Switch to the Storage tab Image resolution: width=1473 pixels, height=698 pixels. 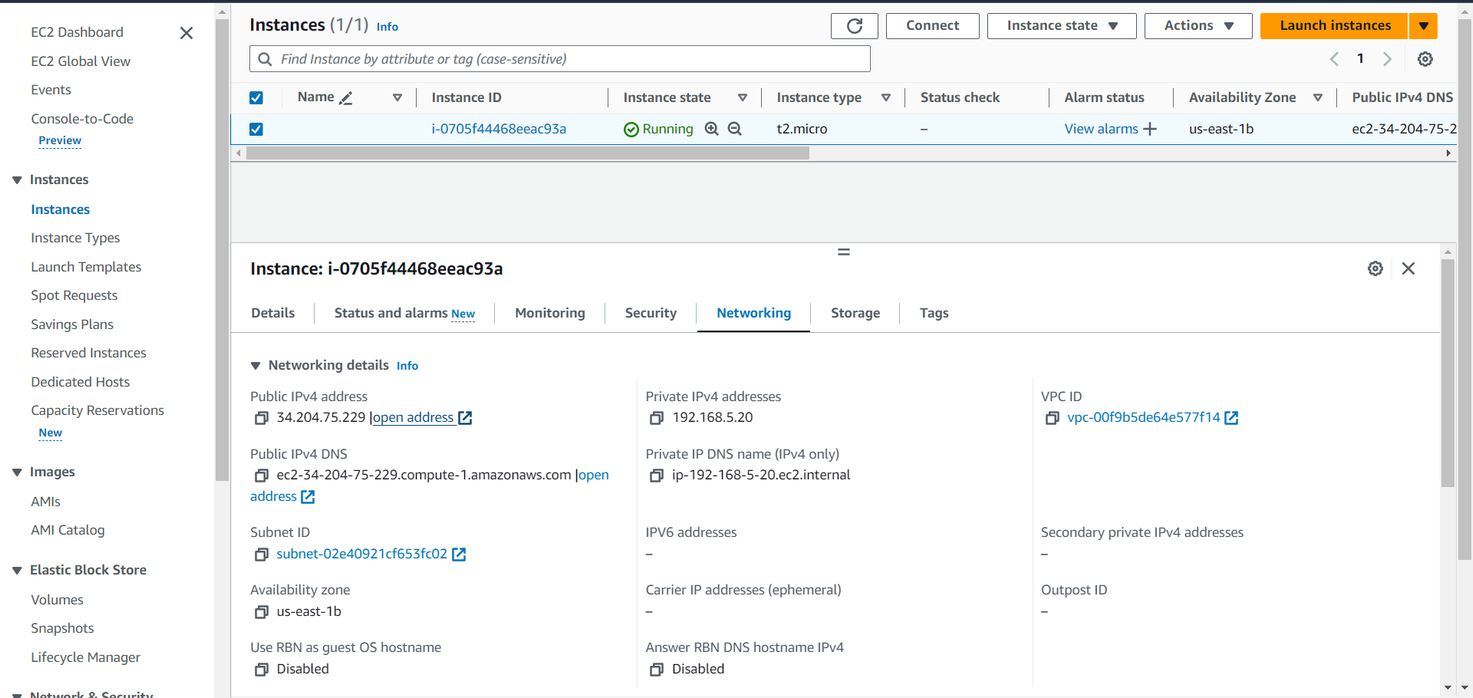pyautogui.click(x=855, y=313)
